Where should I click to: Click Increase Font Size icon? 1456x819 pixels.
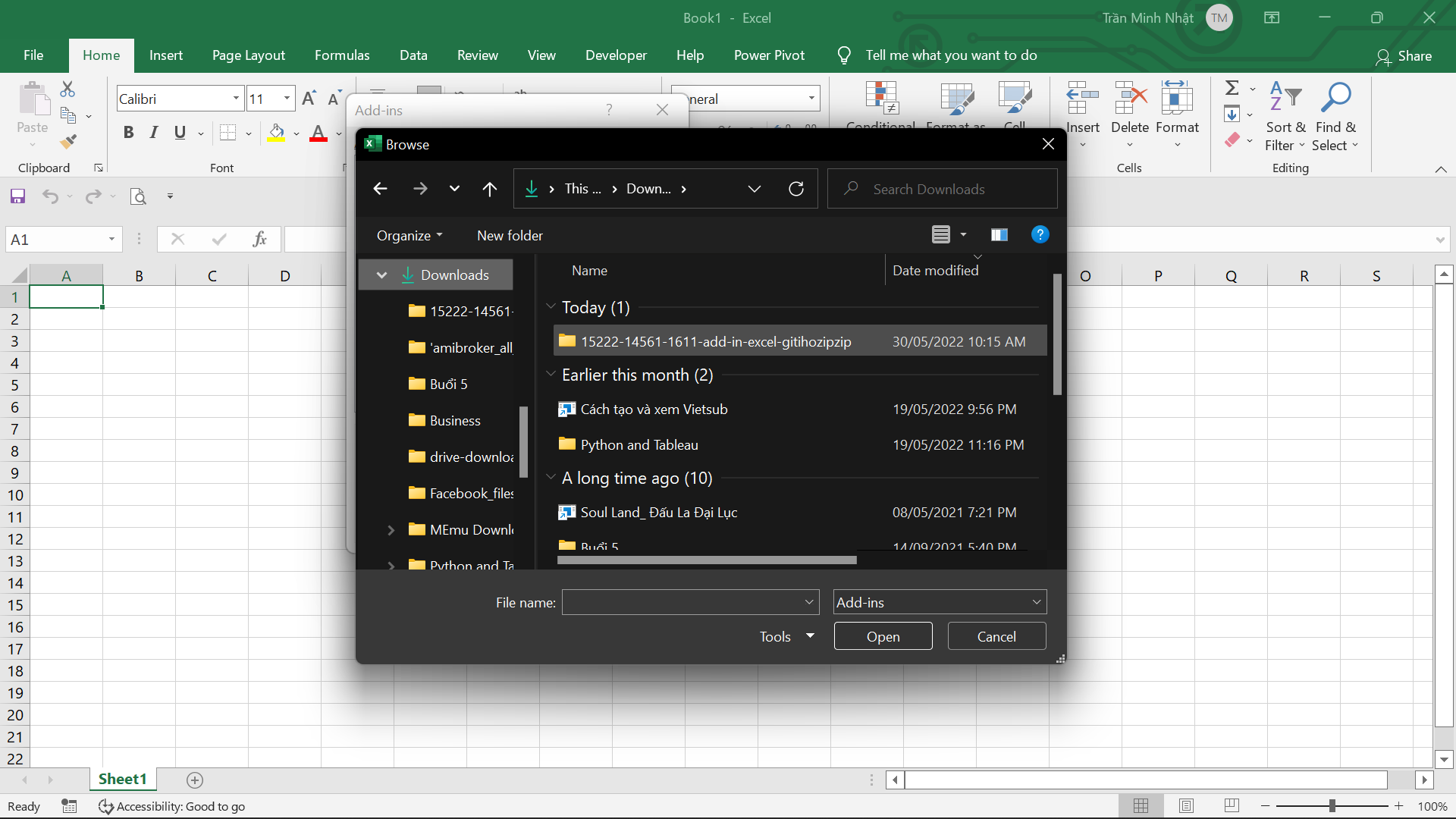(309, 99)
